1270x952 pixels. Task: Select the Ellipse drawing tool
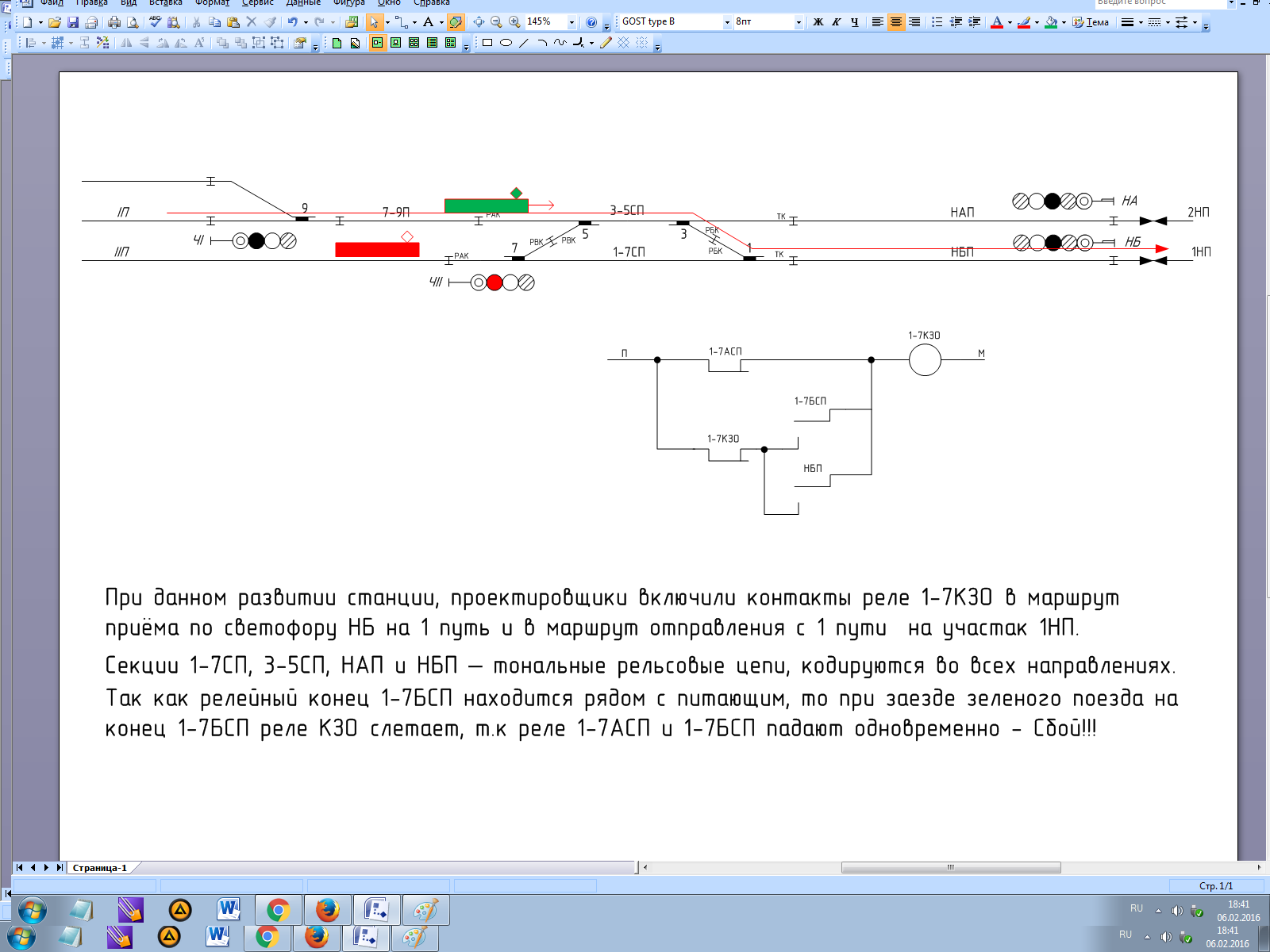506,43
